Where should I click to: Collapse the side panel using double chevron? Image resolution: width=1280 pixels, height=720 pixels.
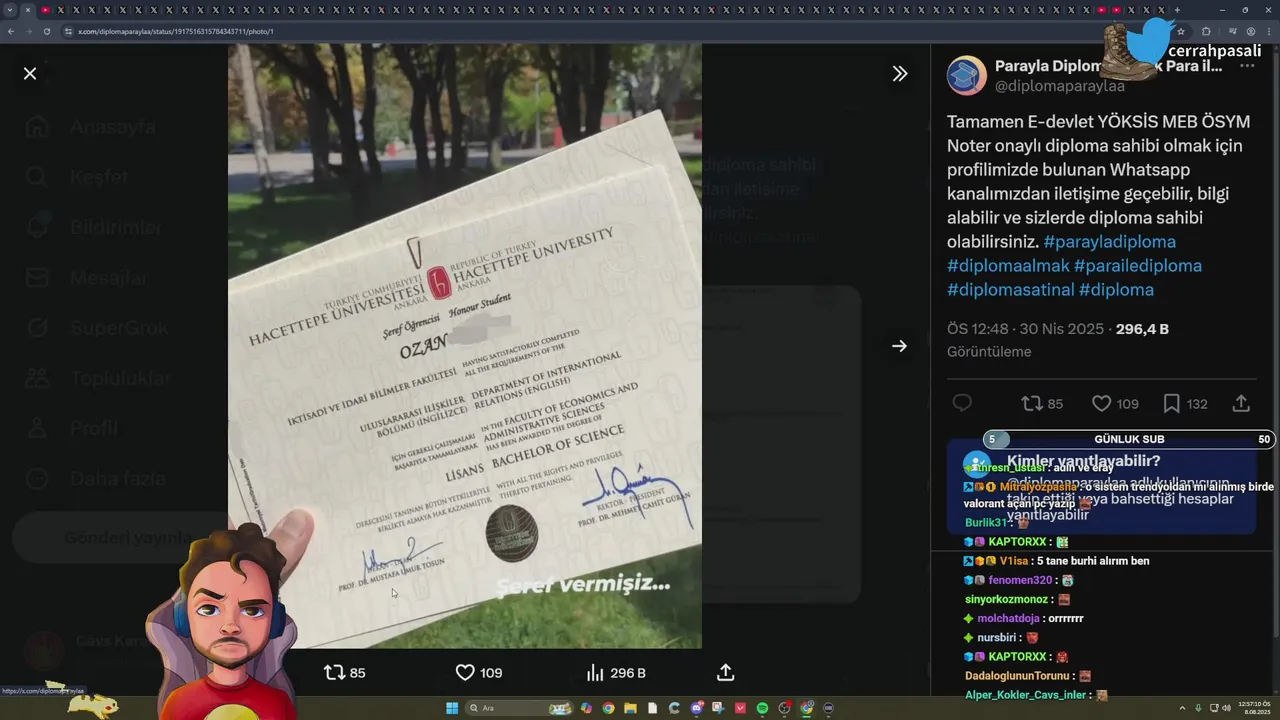point(900,73)
